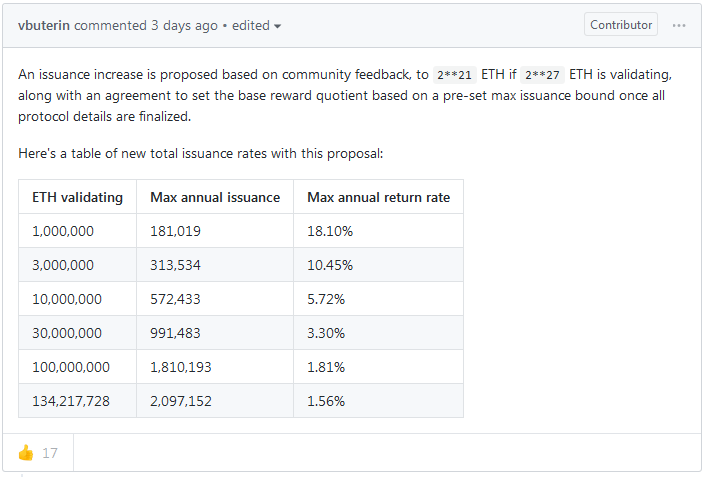Open the three-dot comment options menu
The height and width of the screenshot is (477, 704).
[x=679, y=25]
